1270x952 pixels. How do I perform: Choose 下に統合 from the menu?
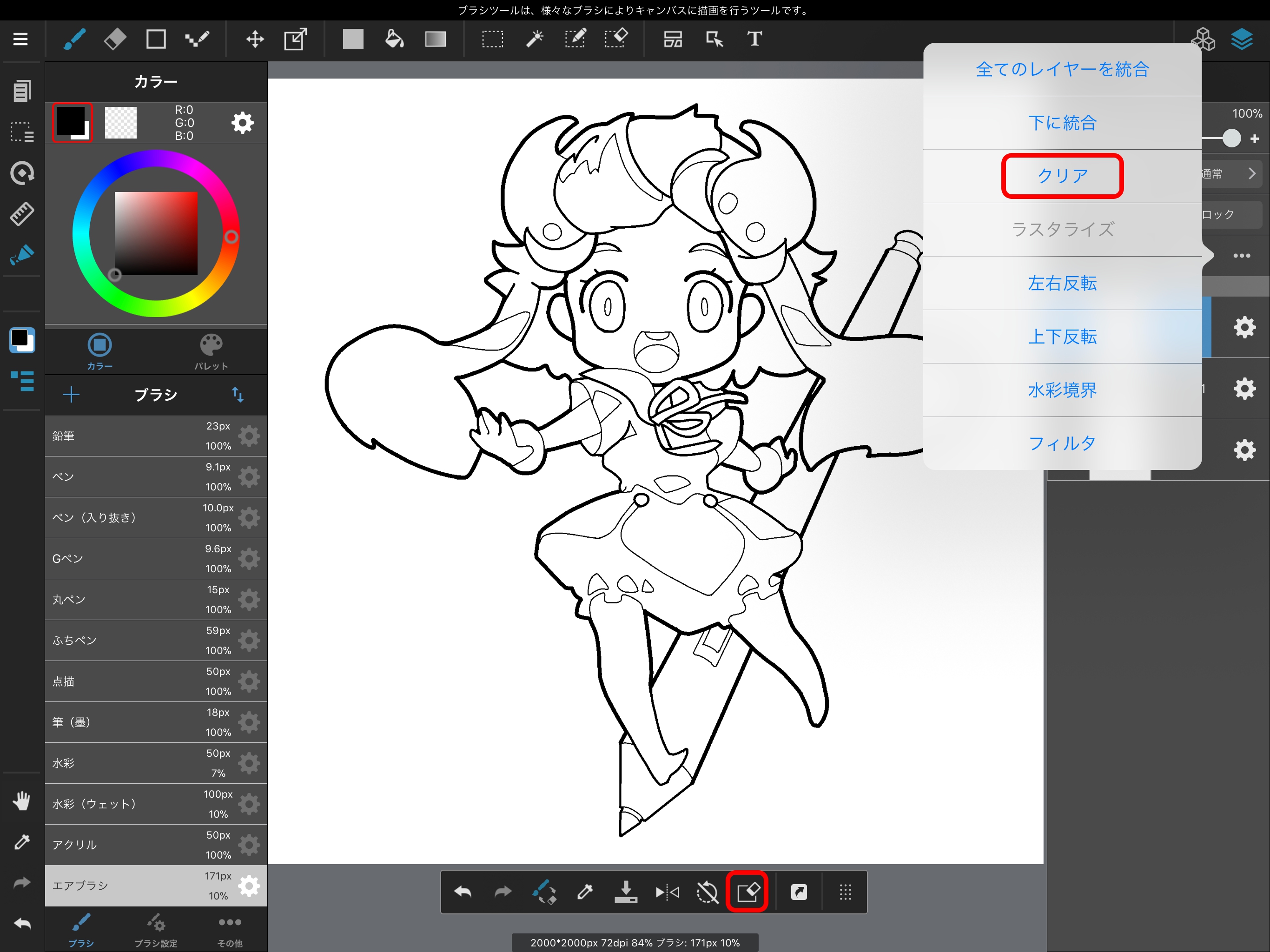[x=1062, y=123]
